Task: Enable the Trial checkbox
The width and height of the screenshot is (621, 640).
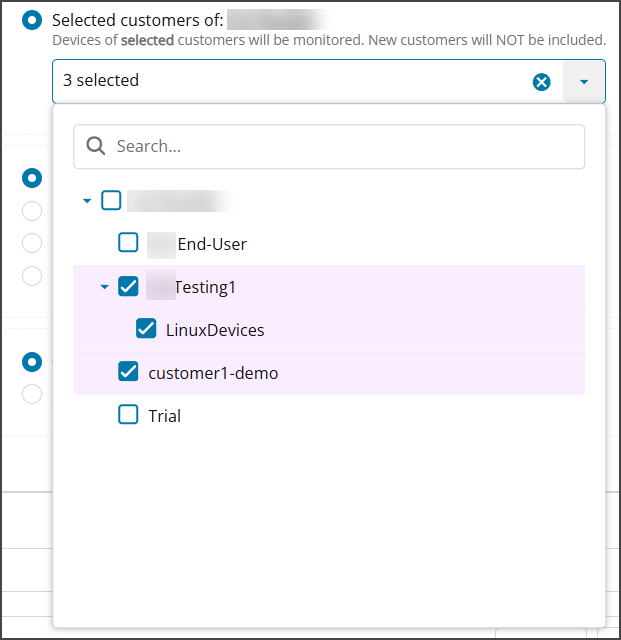Action: pyautogui.click(x=128, y=415)
